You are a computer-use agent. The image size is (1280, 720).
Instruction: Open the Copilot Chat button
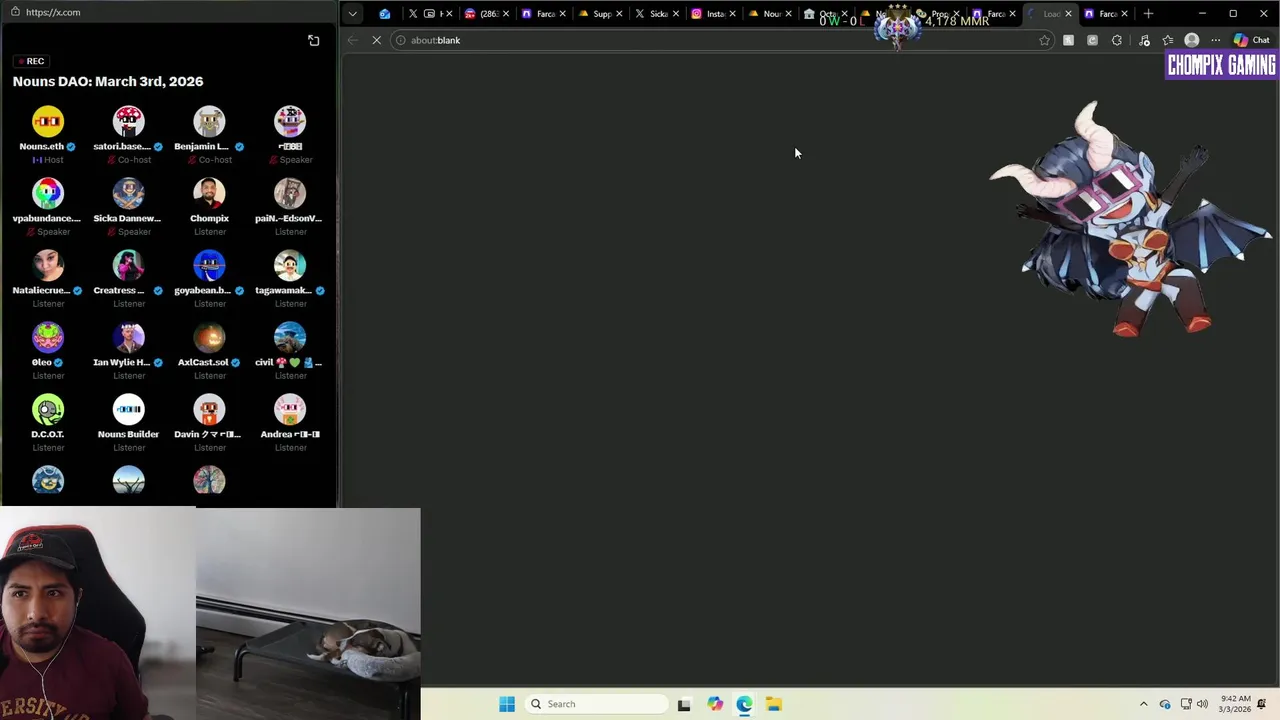click(1251, 40)
